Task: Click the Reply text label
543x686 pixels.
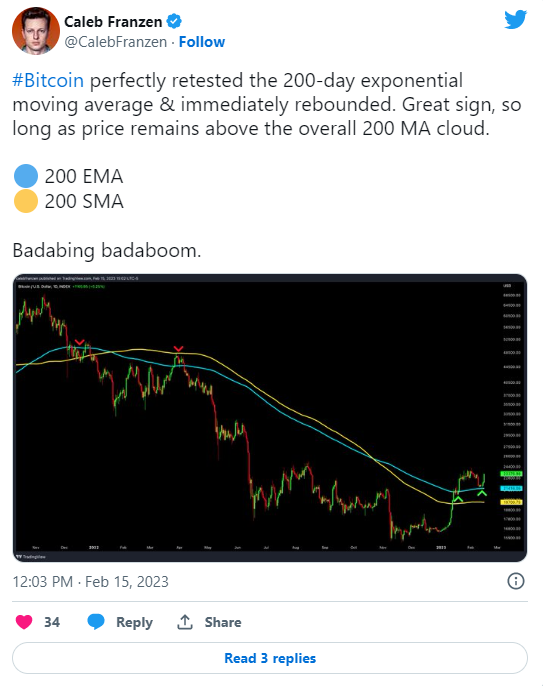Action: [134, 622]
